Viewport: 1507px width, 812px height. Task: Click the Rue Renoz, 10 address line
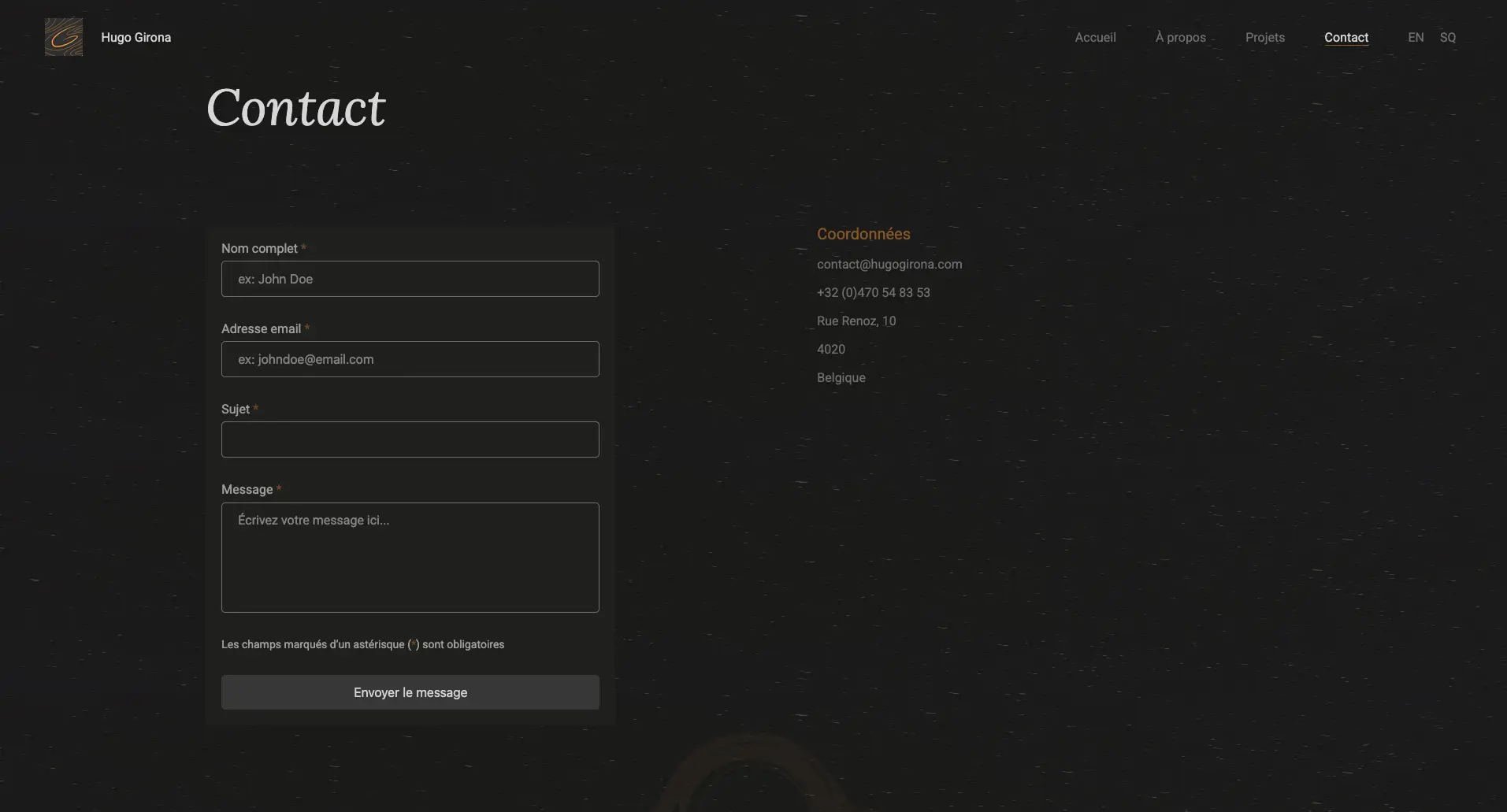(x=856, y=321)
